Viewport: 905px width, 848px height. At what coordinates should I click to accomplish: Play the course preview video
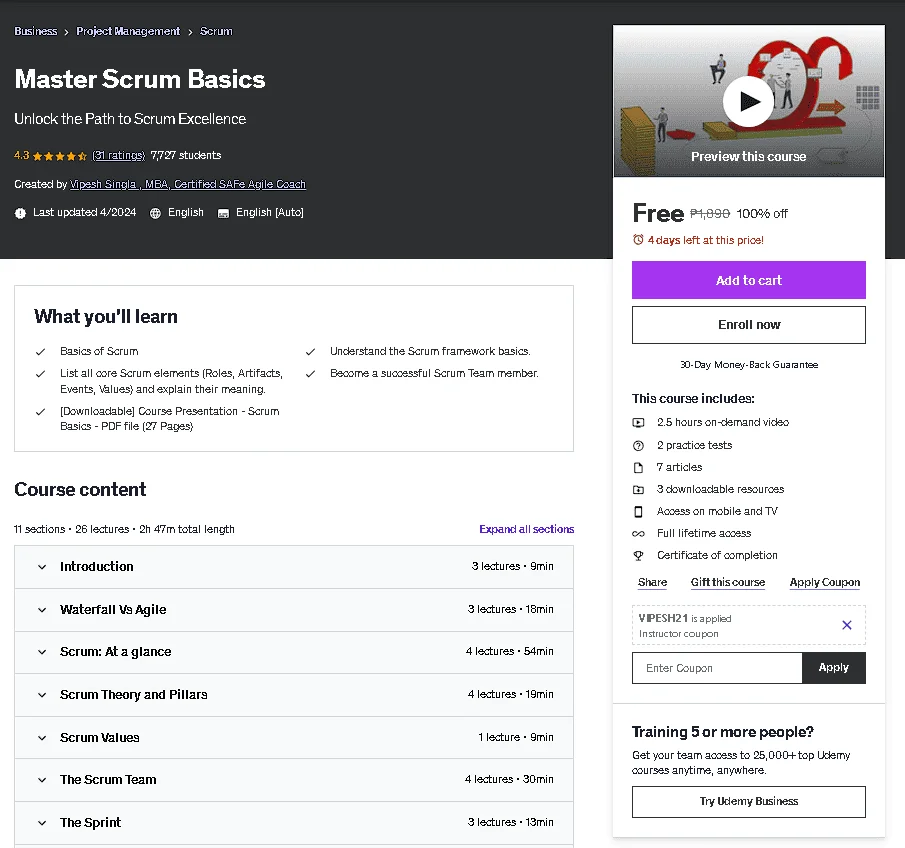749,102
